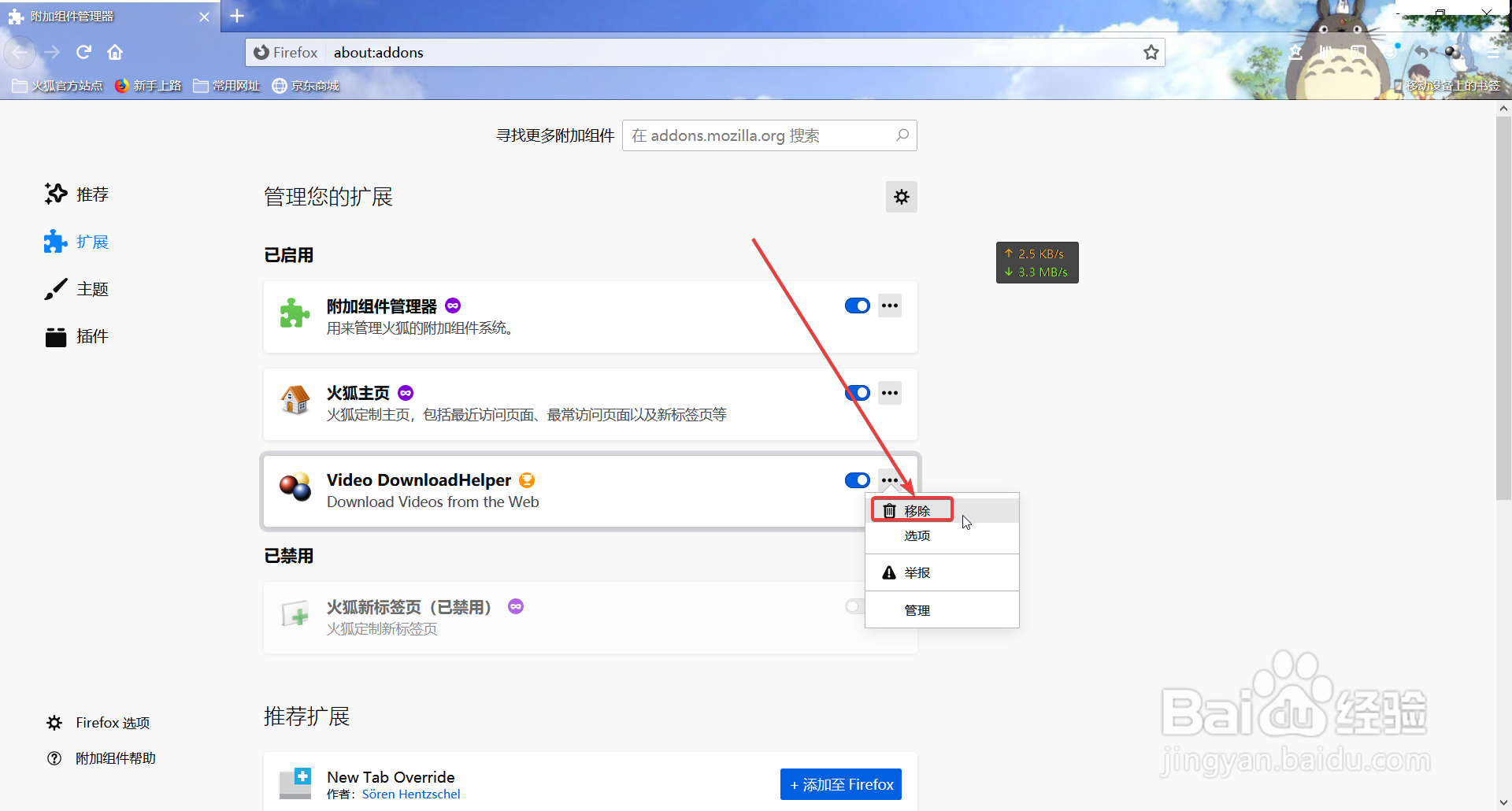Click the undo-arrow toolbar icon
This screenshot has height=811, width=1512.
tap(1421, 52)
